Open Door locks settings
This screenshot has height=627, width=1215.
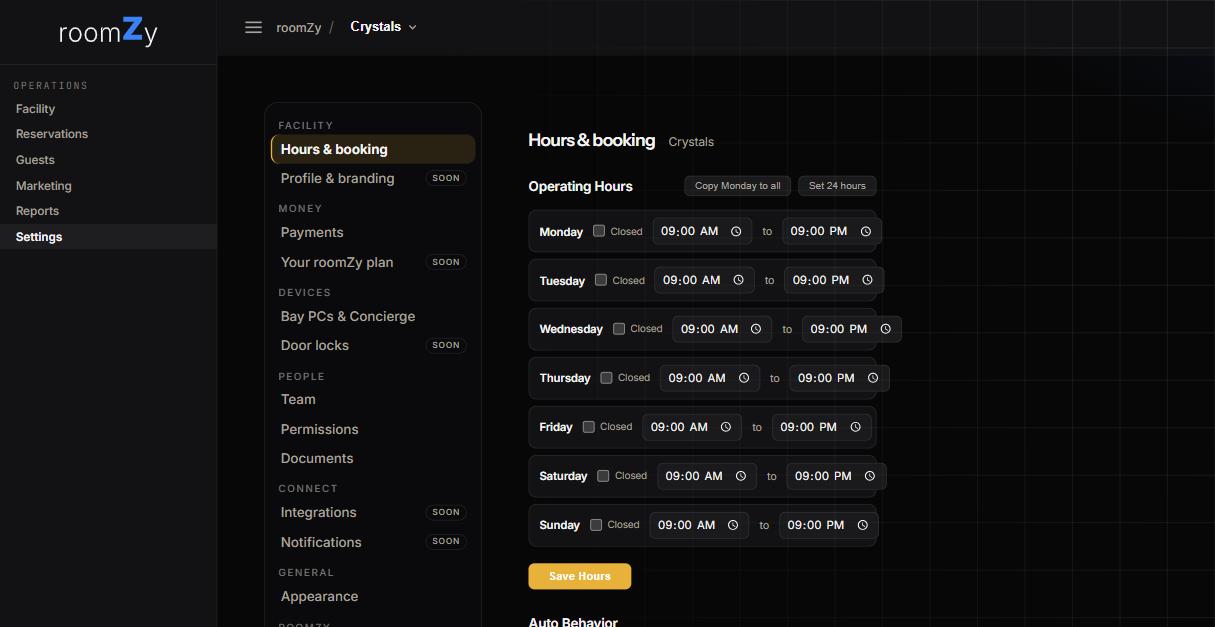(x=373, y=345)
